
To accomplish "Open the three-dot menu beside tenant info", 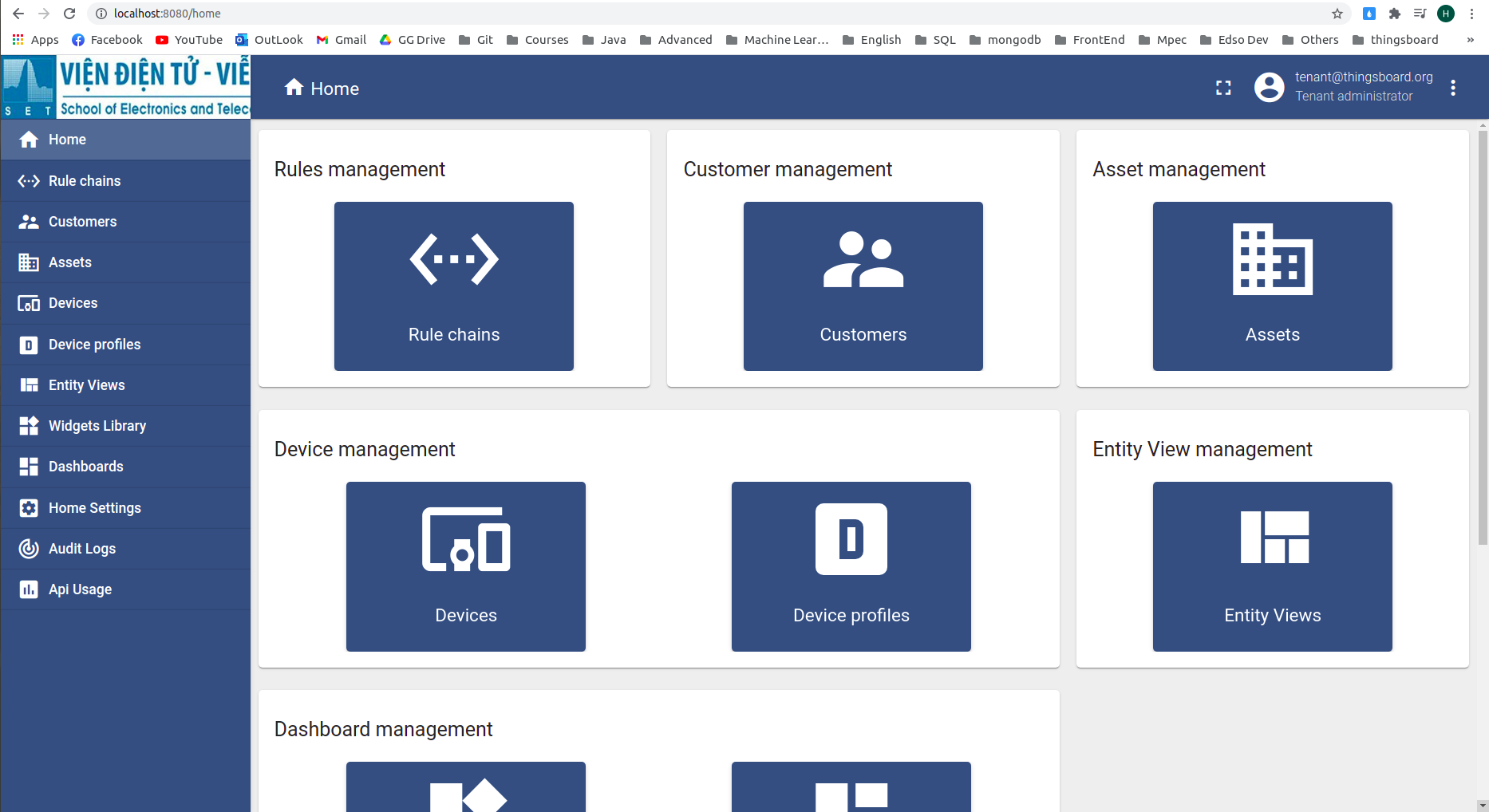I will [x=1453, y=88].
